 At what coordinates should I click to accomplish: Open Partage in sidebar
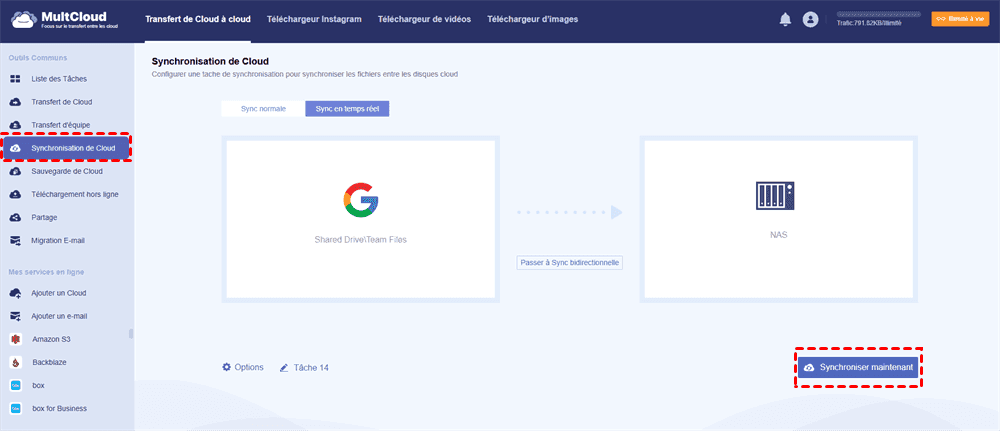coord(44,217)
